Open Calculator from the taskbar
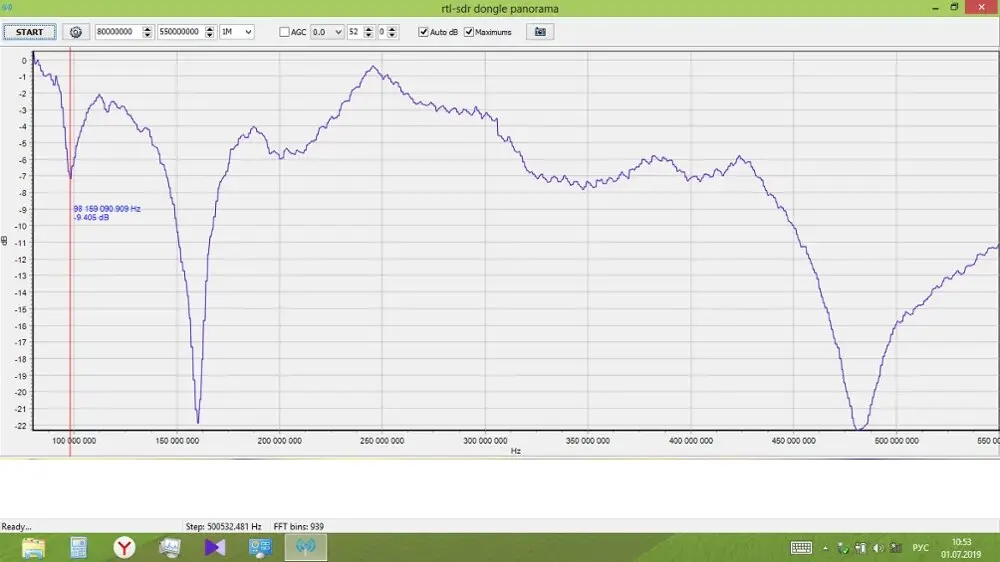The image size is (1000, 562). [x=78, y=547]
